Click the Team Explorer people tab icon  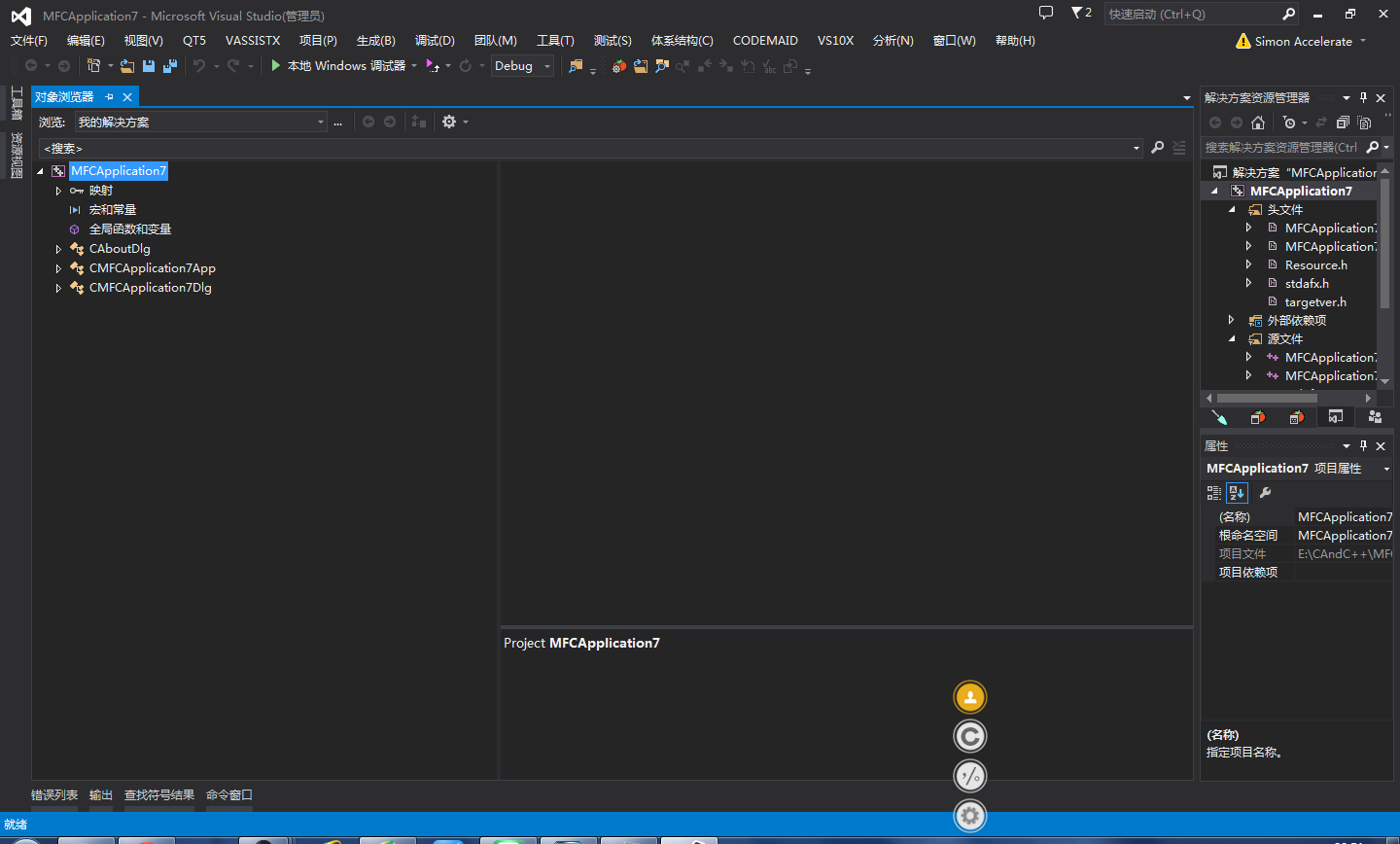click(1375, 417)
